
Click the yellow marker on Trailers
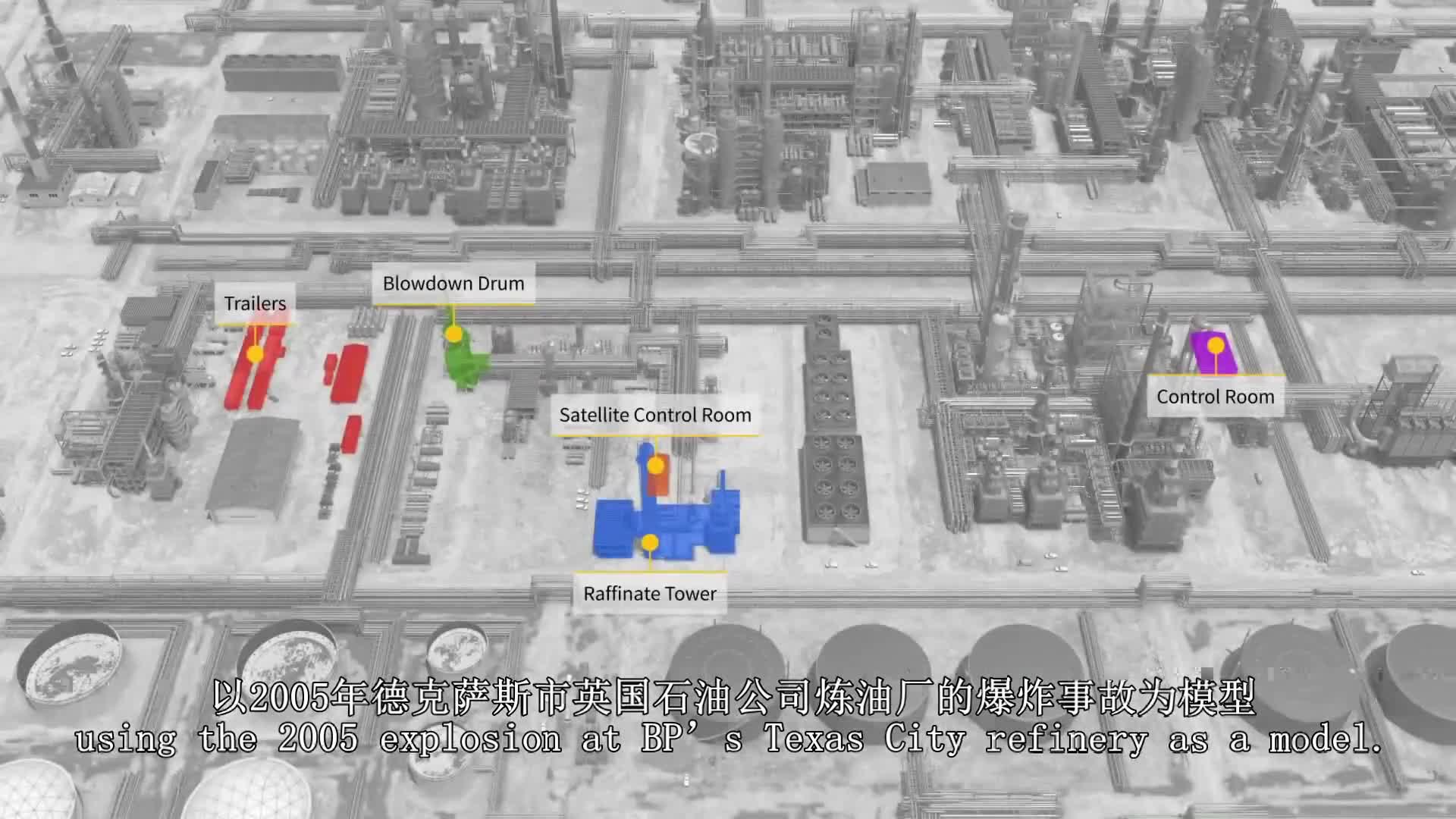[x=255, y=353]
